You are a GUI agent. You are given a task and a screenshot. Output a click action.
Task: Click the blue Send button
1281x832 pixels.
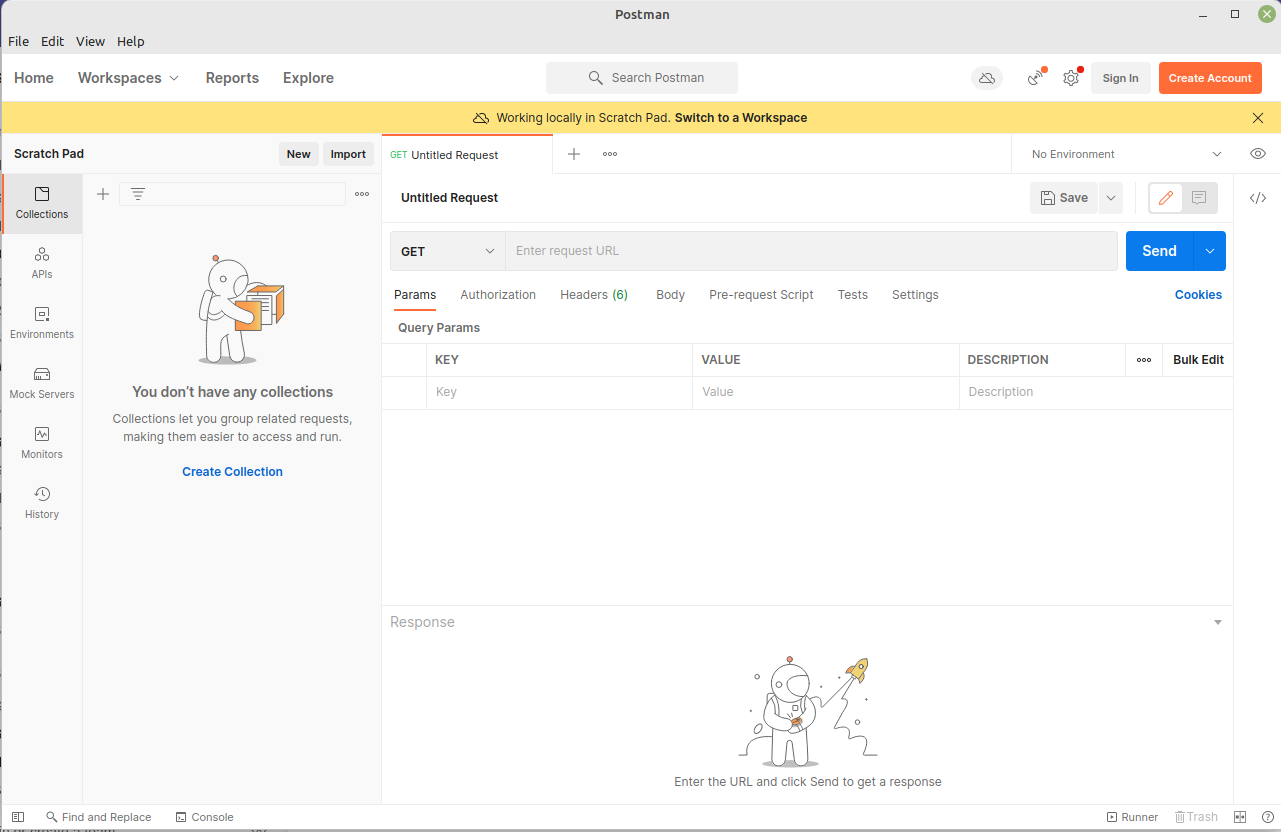coord(1160,251)
